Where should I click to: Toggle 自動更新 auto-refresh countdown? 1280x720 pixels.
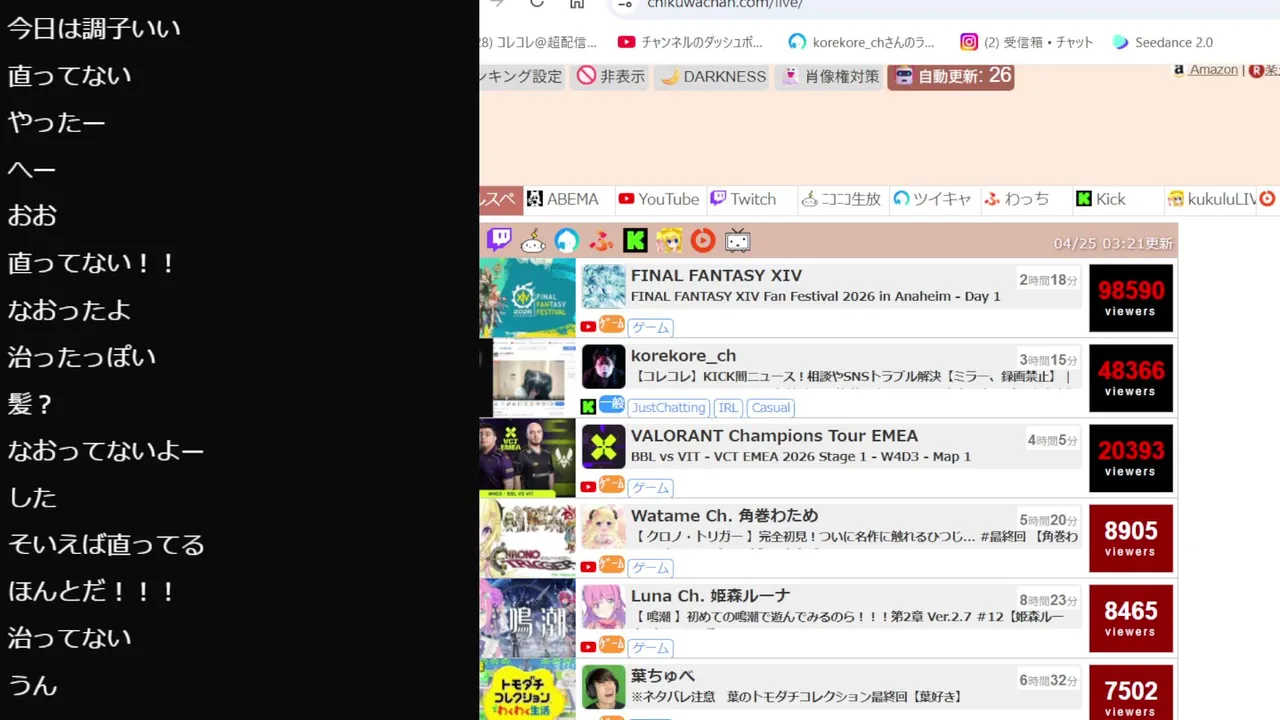click(951, 76)
